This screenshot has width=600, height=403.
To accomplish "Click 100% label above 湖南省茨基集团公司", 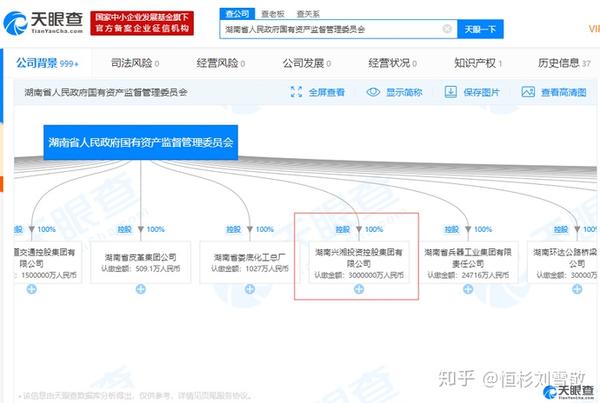I will tap(156, 229).
